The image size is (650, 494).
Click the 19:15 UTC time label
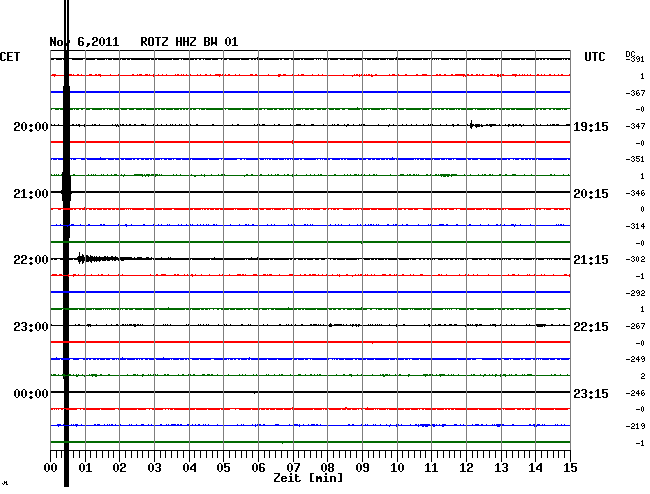591,126
